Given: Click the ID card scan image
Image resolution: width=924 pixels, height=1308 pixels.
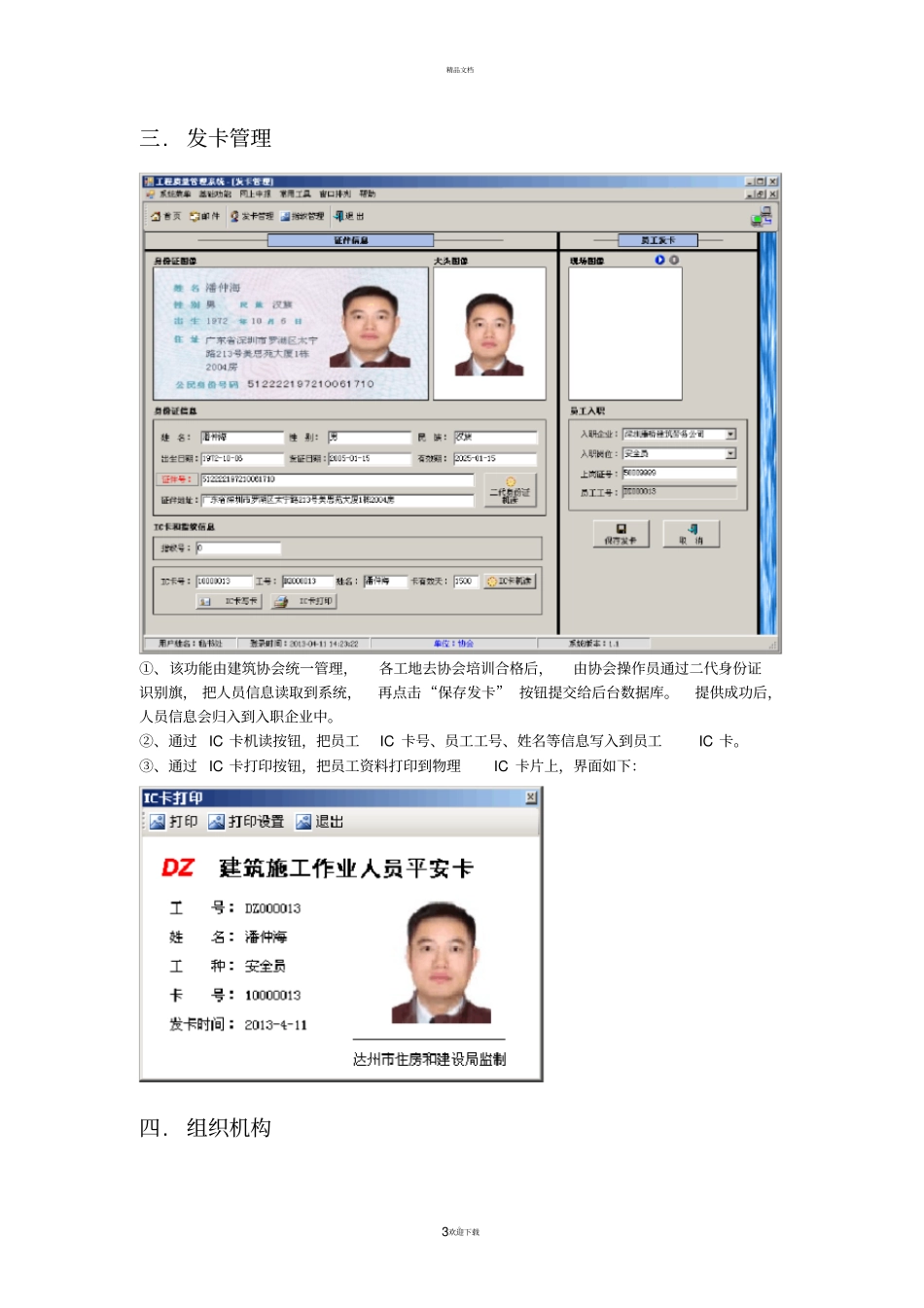Looking at the screenshot, I should [291, 334].
